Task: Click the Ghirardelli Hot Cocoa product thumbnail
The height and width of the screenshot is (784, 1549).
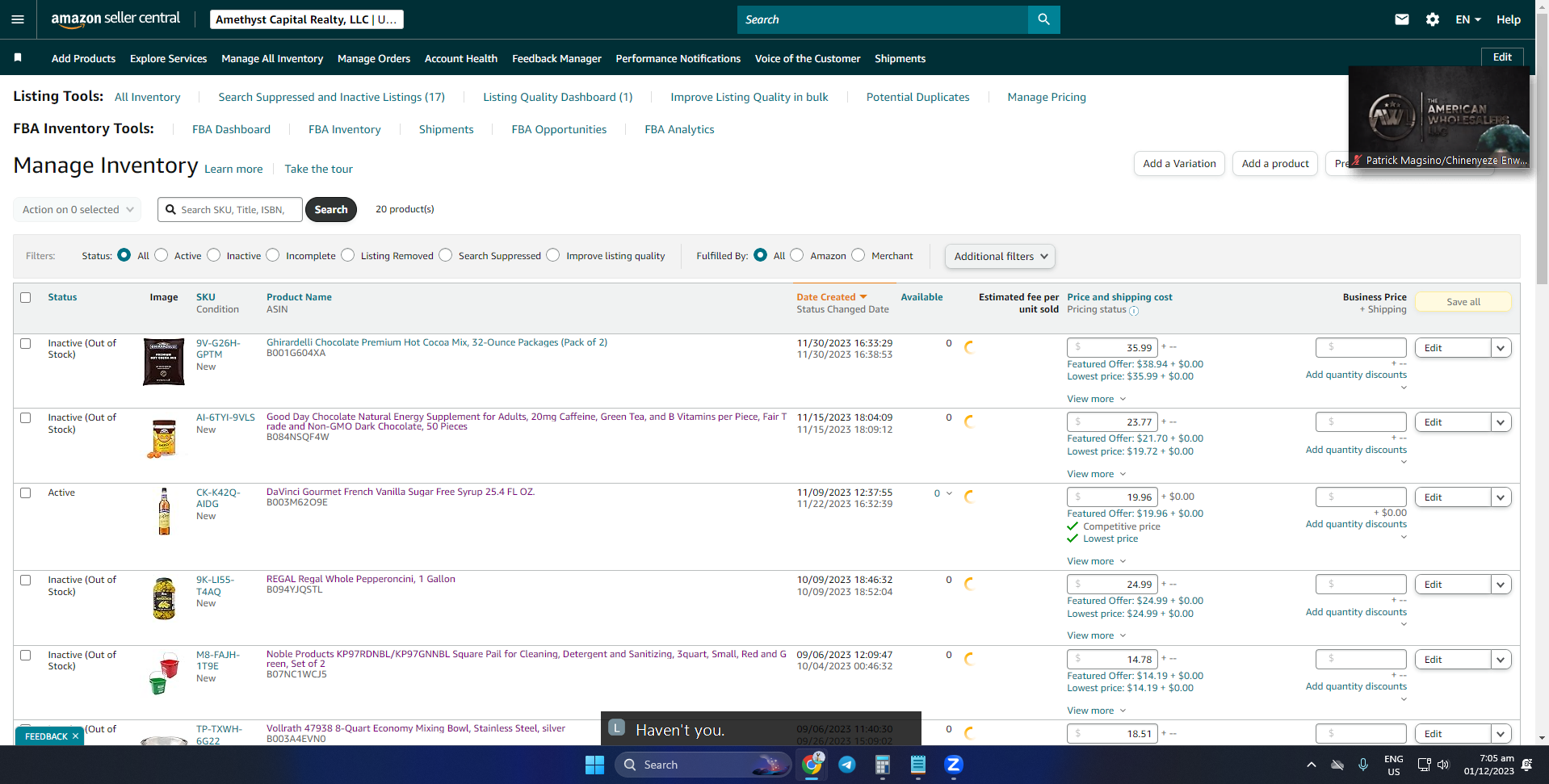Action: pyautogui.click(x=164, y=362)
